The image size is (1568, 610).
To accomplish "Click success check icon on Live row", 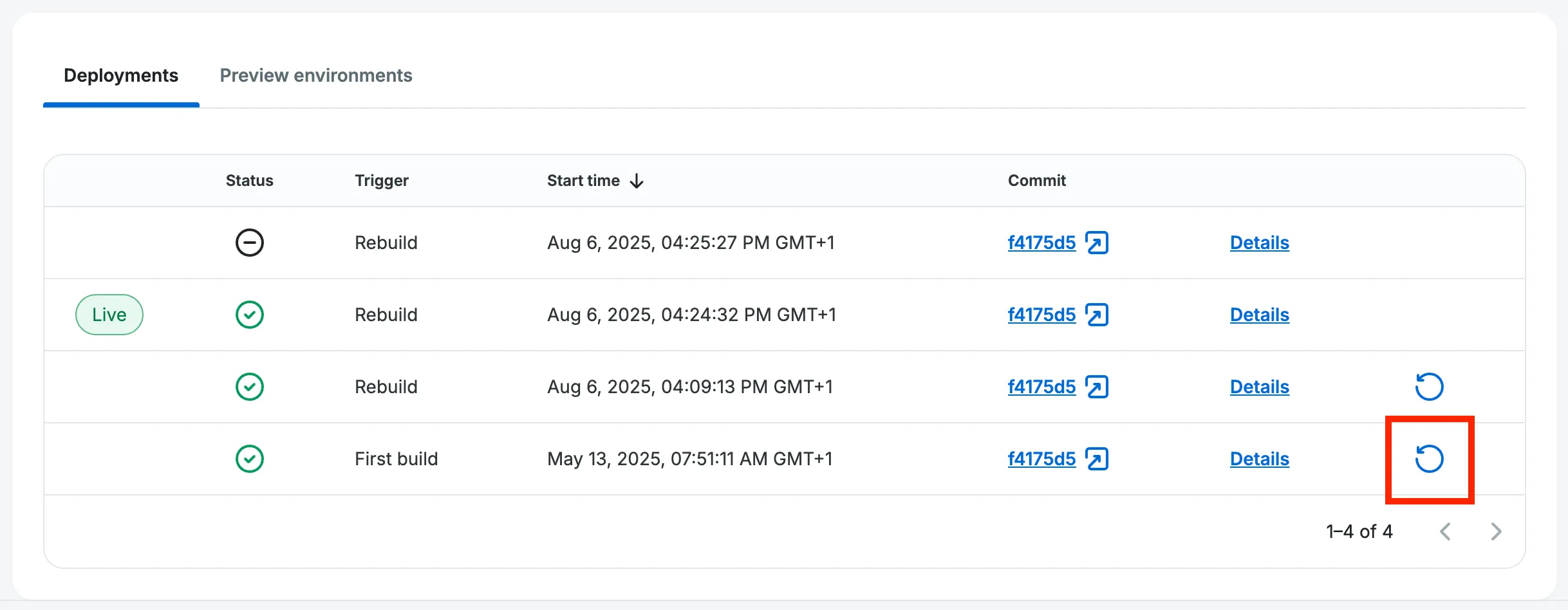I will pos(250,315).
